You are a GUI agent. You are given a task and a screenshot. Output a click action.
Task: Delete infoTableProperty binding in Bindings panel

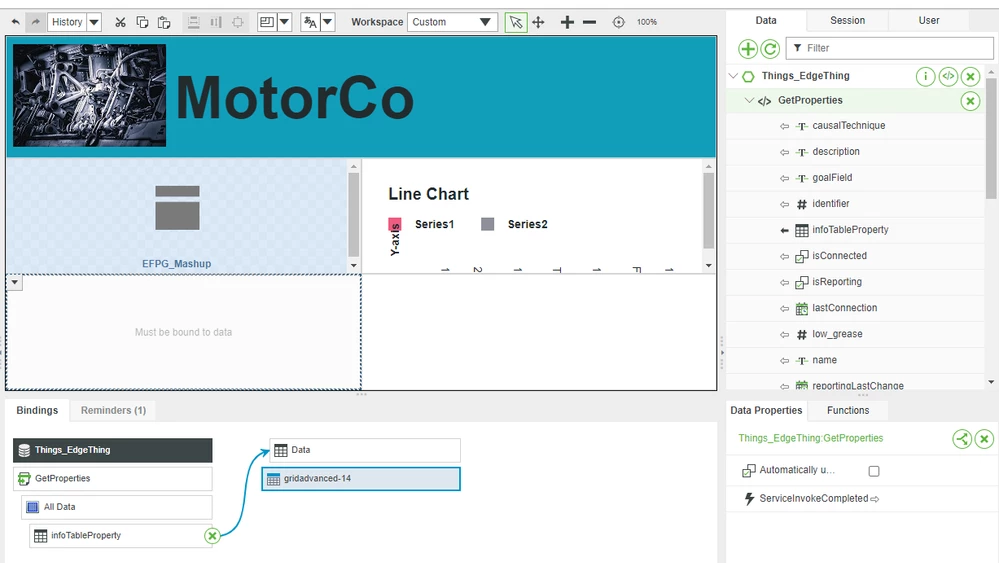[212, 536]
